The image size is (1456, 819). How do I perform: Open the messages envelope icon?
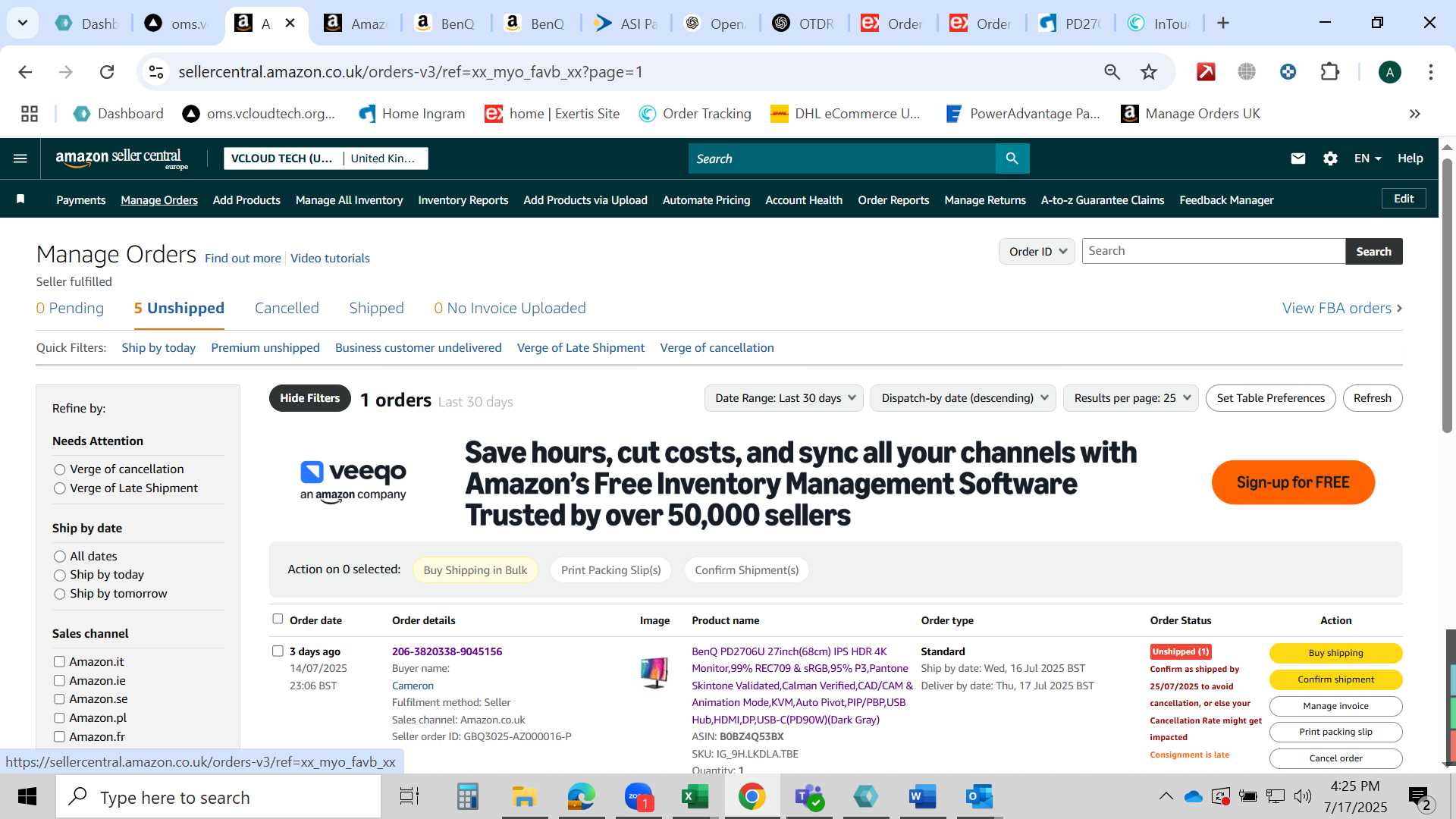[x=1298, y=158]
